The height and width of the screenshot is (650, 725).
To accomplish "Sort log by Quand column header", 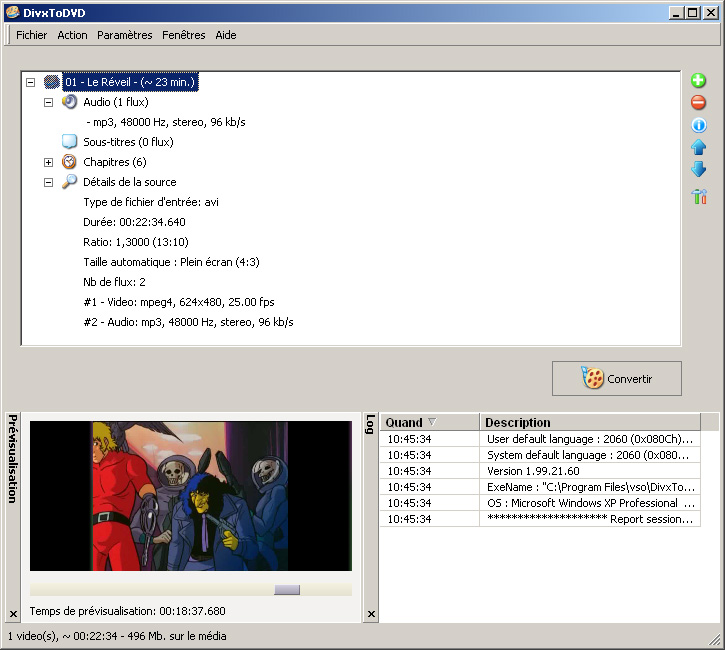I will [x=430, y=422].
